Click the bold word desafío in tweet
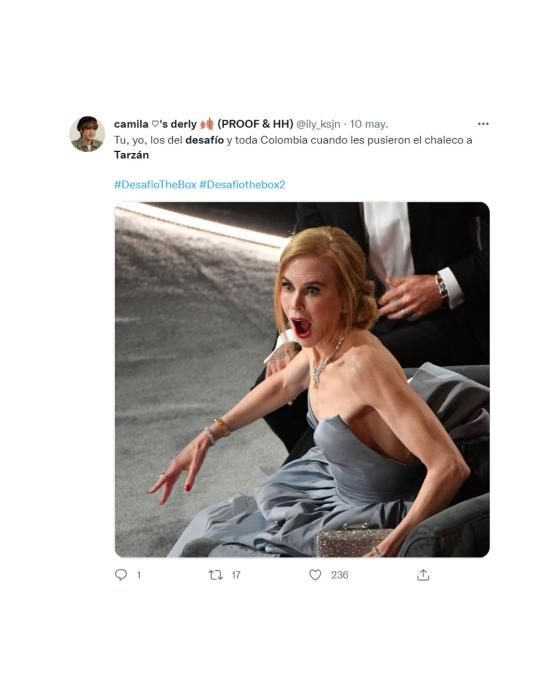 tap(205, 140)
